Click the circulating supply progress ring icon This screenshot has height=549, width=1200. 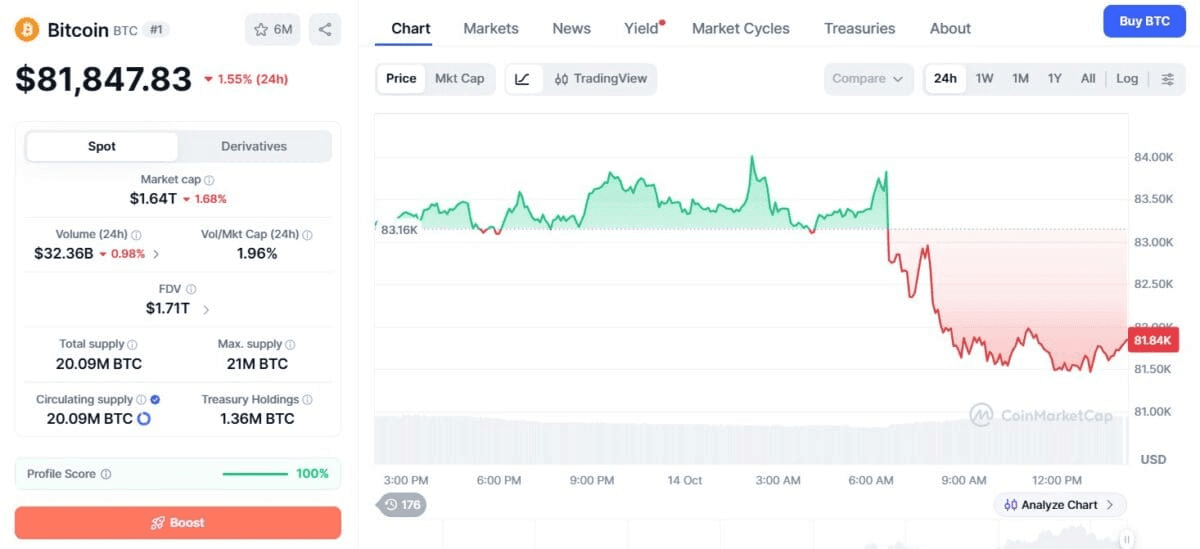pyautogui.click(x=143, y=419)
